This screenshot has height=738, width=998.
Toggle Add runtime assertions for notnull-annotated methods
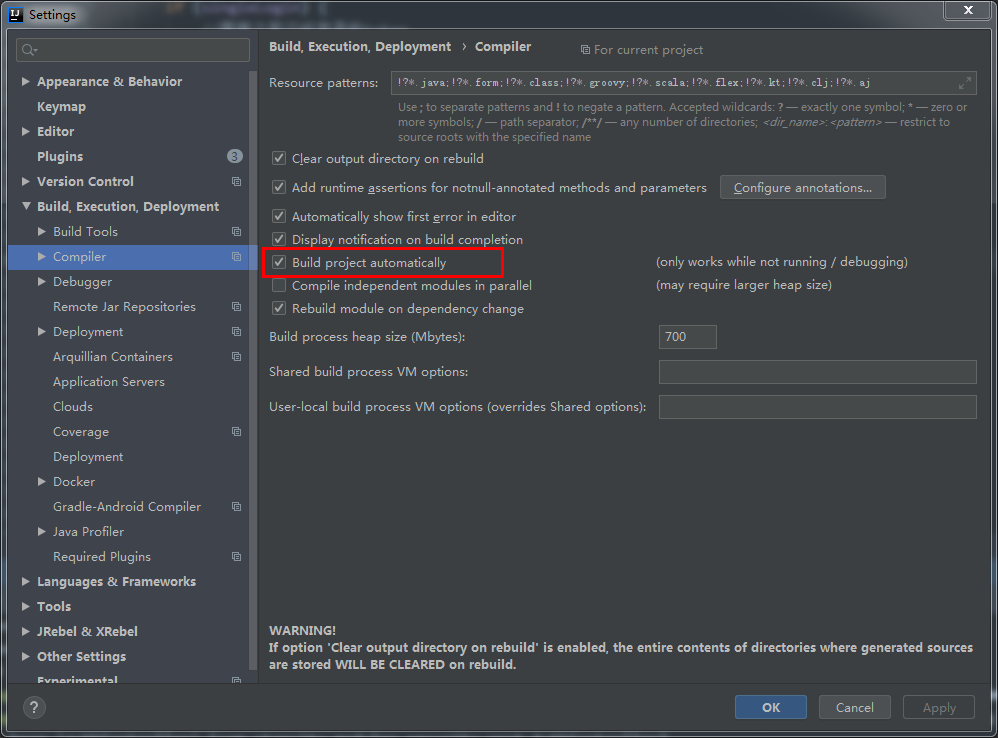(279, 187)
